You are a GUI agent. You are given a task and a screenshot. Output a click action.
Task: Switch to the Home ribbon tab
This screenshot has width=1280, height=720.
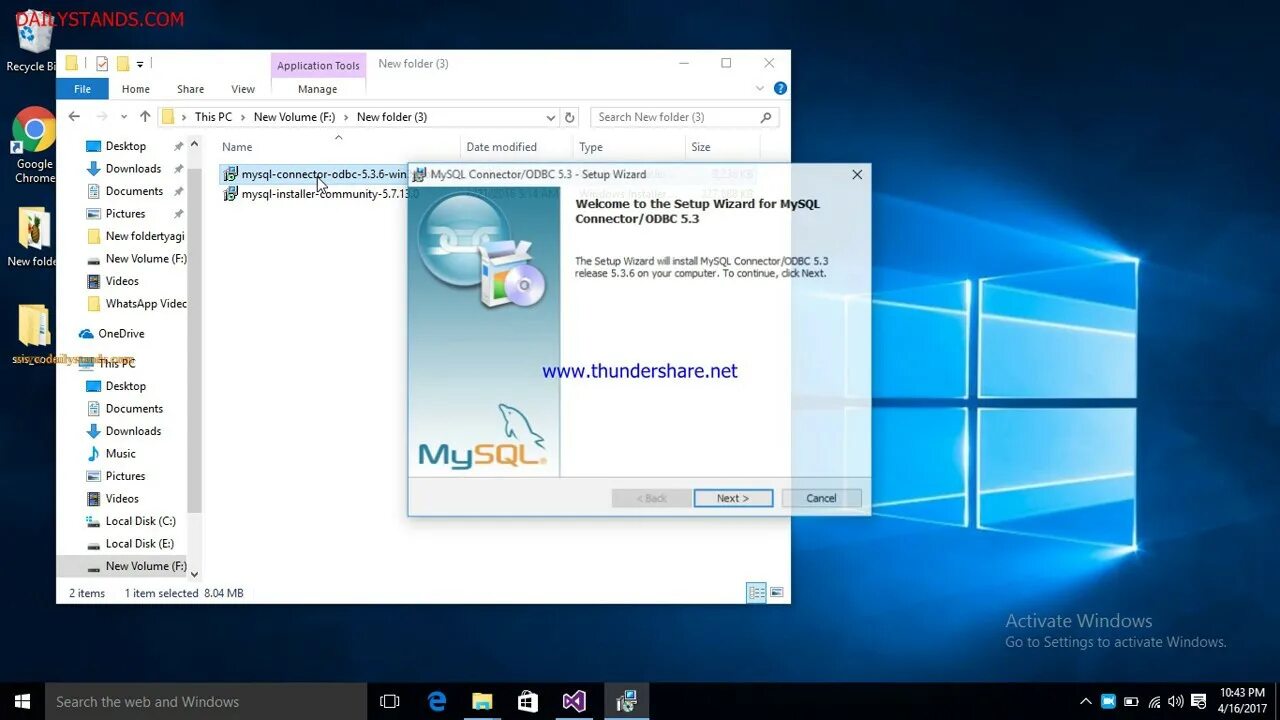coord(136,89)
